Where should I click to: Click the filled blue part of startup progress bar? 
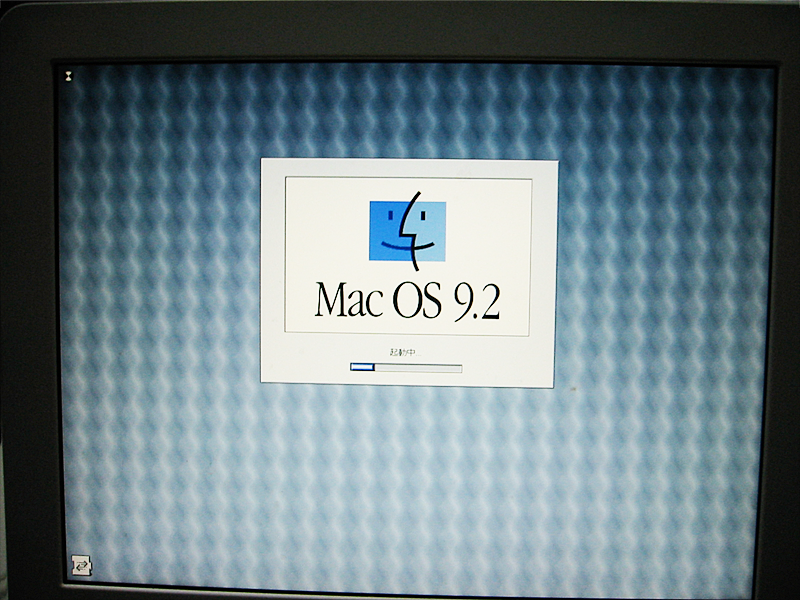(x=362, y=367)
